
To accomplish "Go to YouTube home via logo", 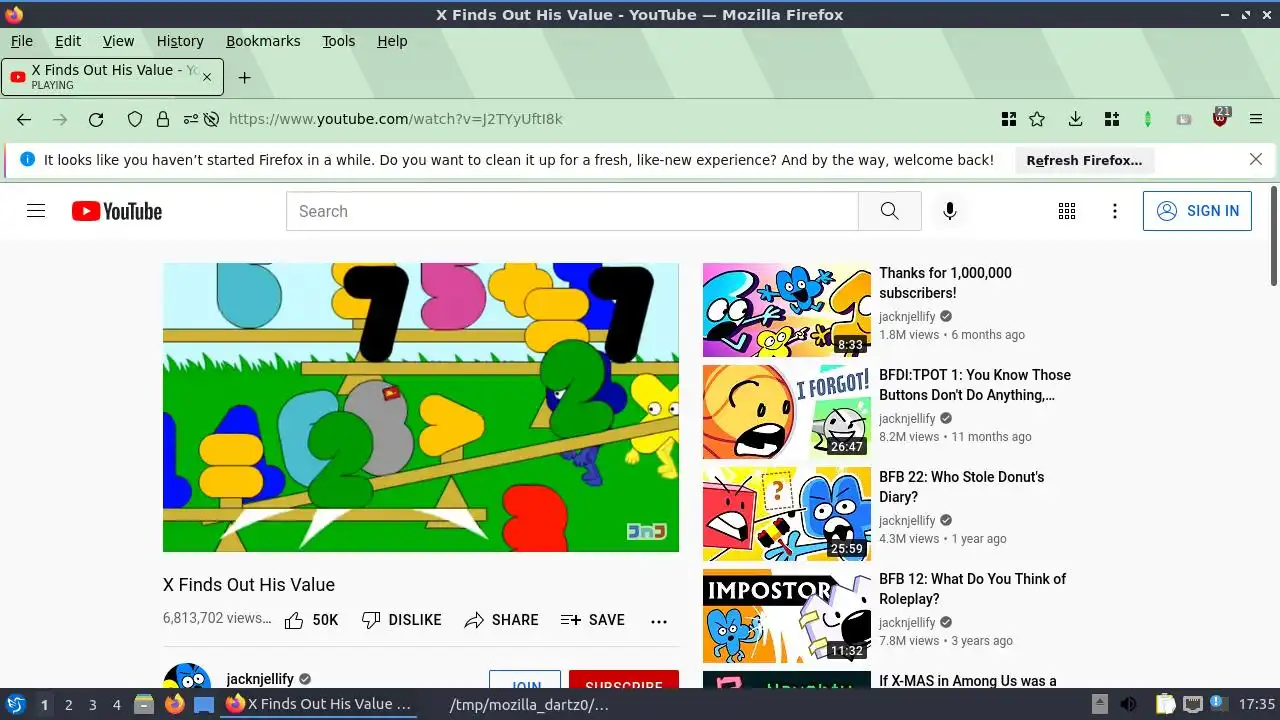I will pyautogui.click(x=117, y=211).
